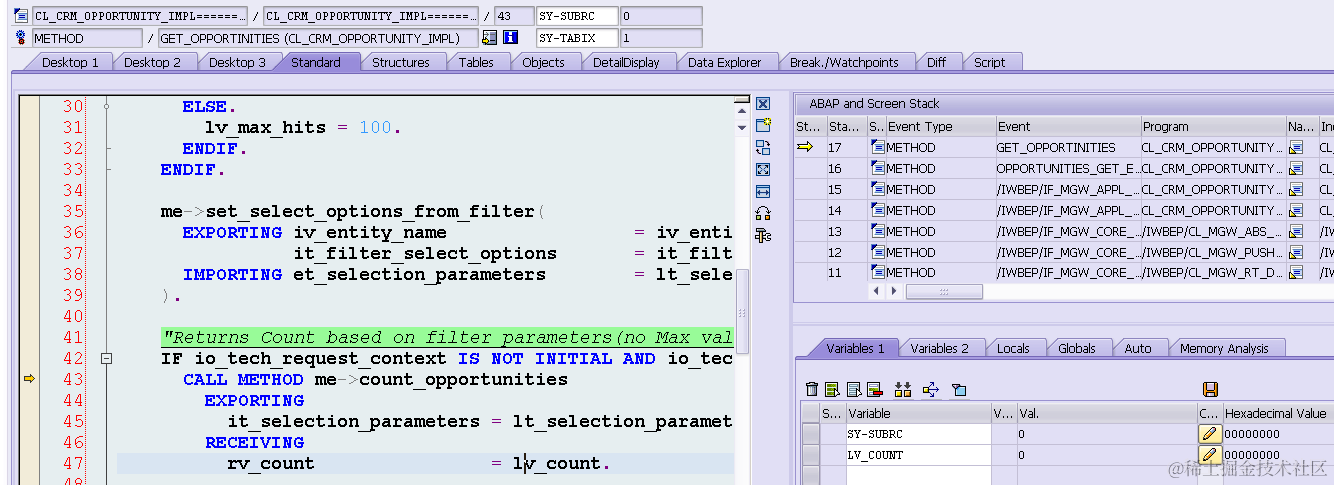Select the row selector for LV_COUNT
This screenshot has width=1334, height=485.
click(x=810, y=455)
